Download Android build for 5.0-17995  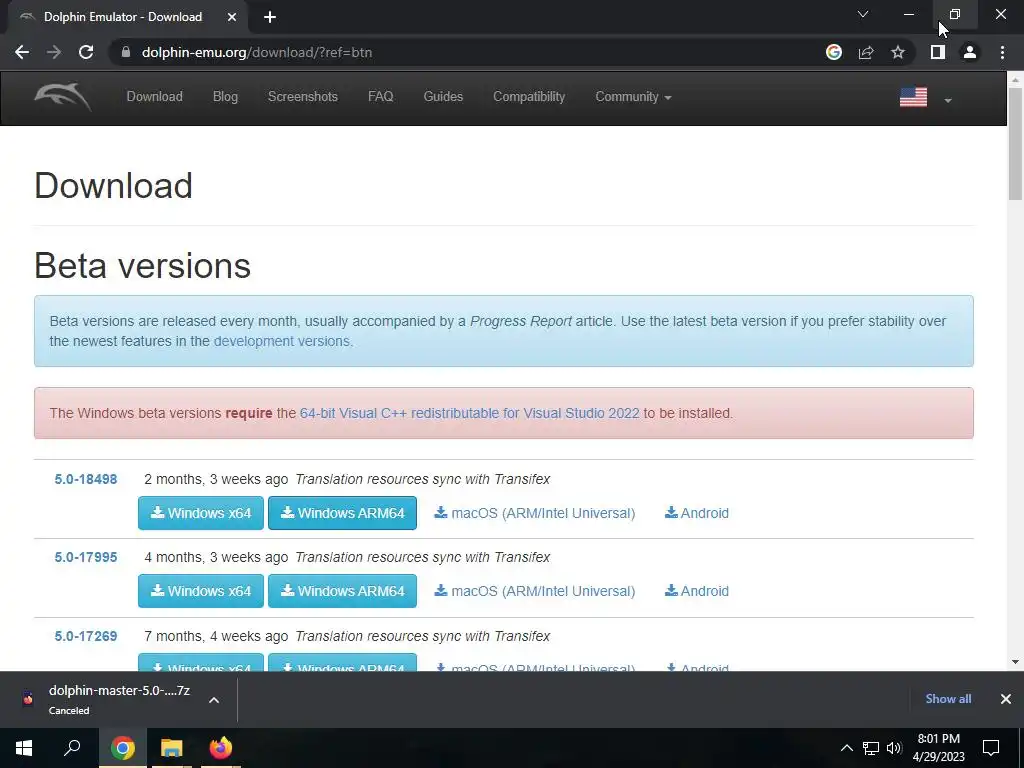click(x=696, y=591)
